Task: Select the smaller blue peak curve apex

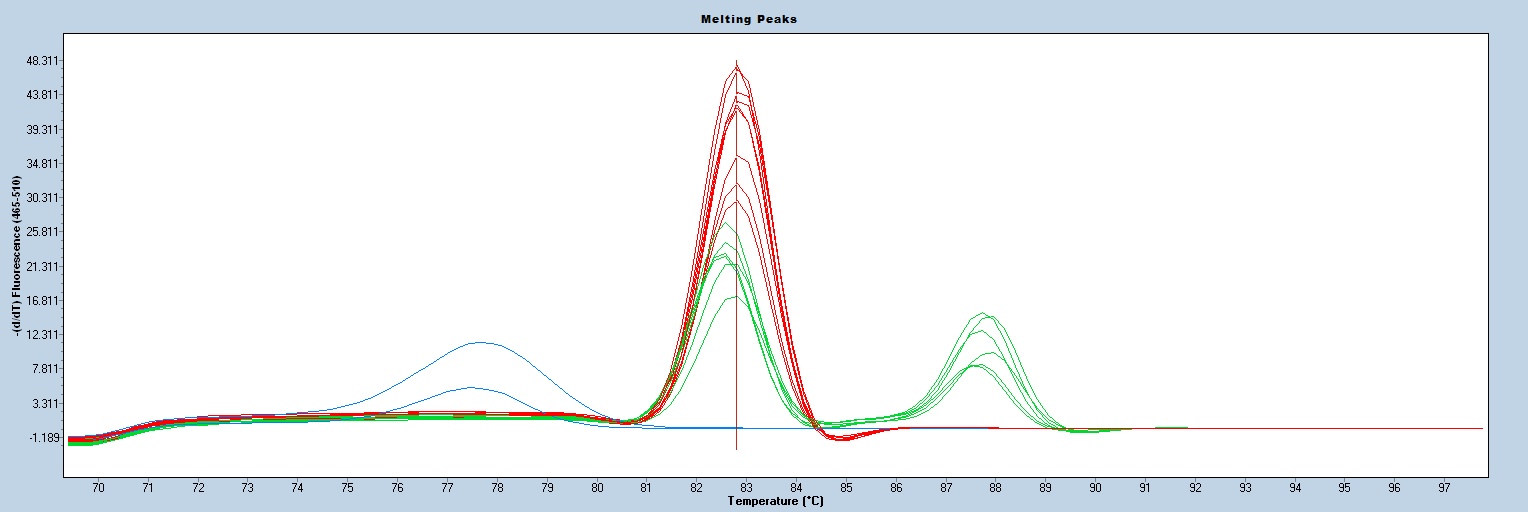Action: pos(471,388)
